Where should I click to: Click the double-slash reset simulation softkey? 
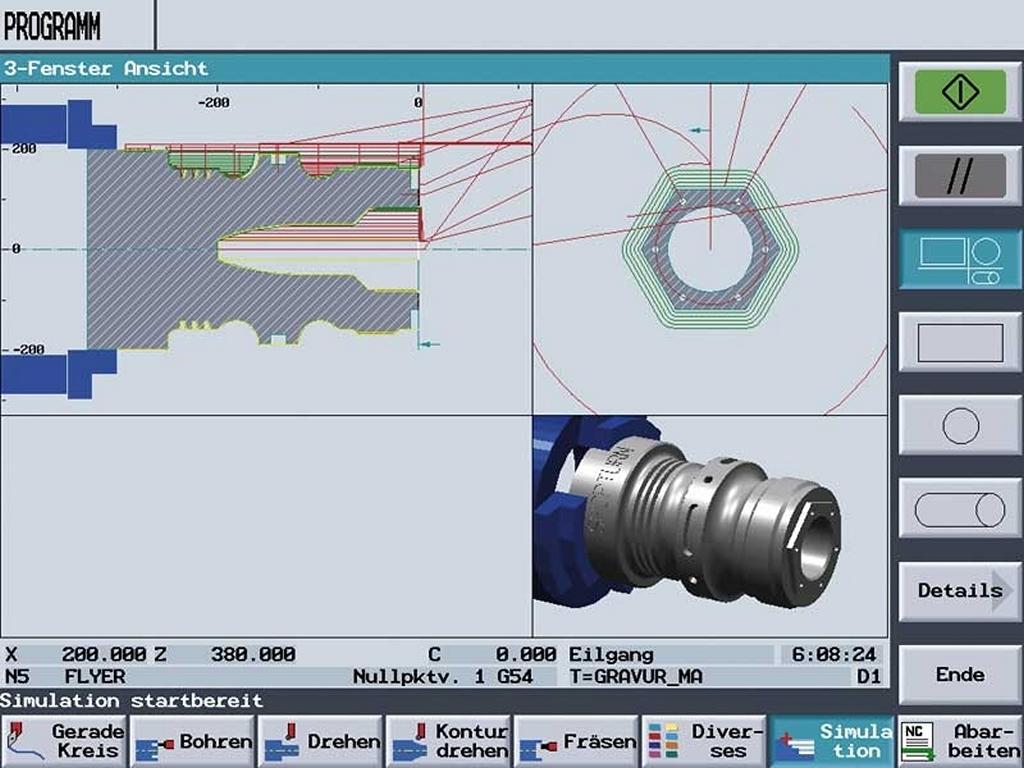tap(960, 176)
